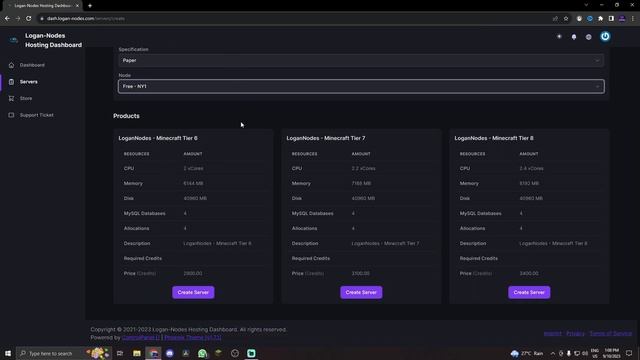Click the Servers sidebar icon
The height and width of the screenshot is (360, 640).
coord(11,82)
